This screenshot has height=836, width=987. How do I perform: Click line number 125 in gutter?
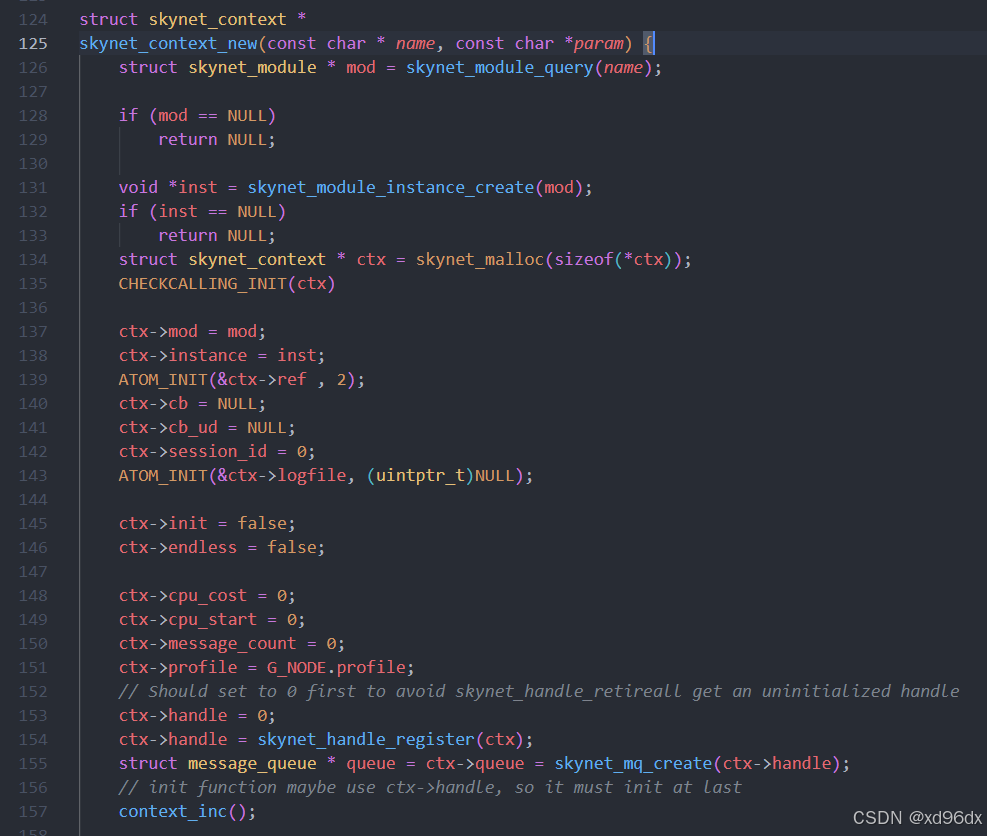click(x=33, y=43)
